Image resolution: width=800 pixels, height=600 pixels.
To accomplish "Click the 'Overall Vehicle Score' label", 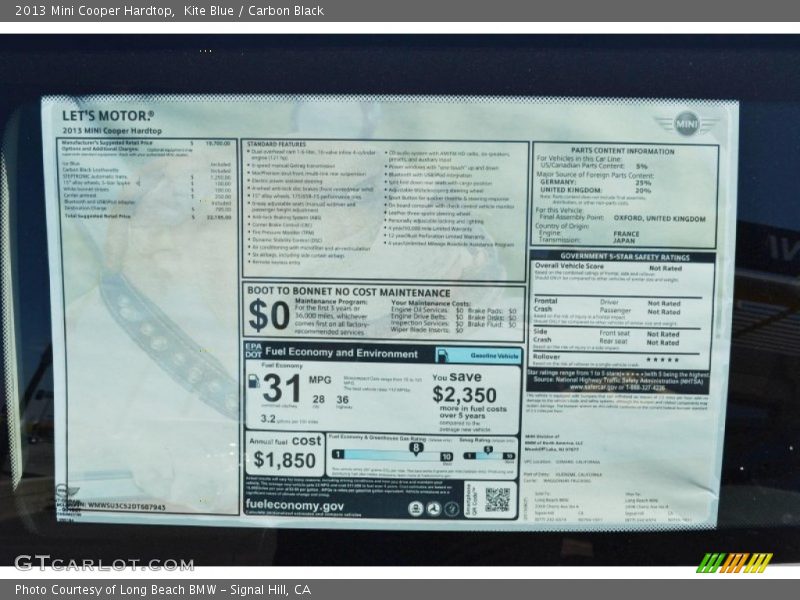I will pyautogui.click(x=569, y=266).
